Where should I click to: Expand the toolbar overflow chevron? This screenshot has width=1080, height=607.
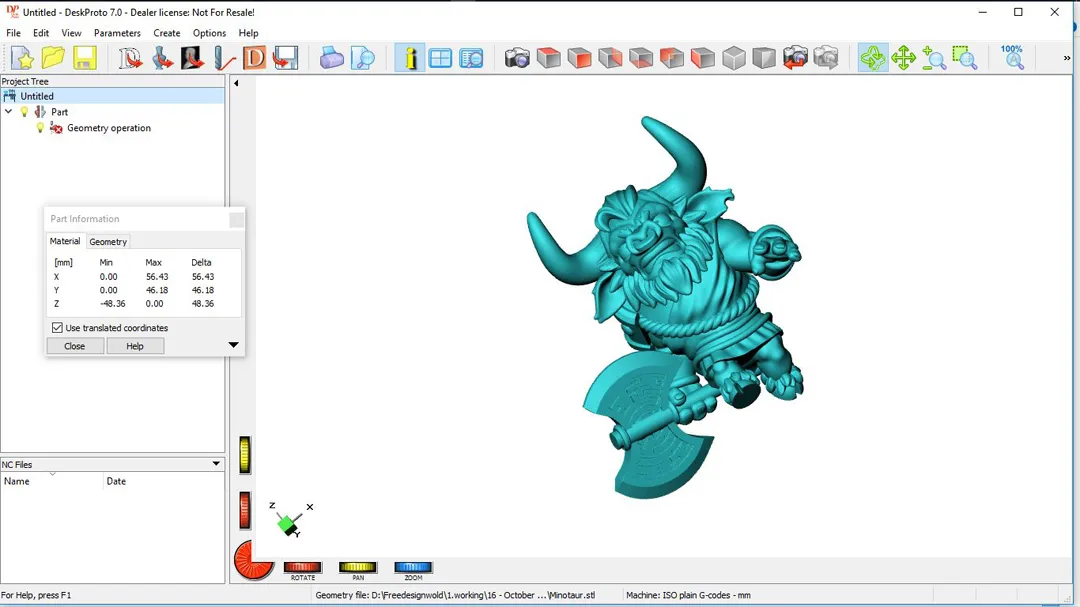click(1067, 59)
